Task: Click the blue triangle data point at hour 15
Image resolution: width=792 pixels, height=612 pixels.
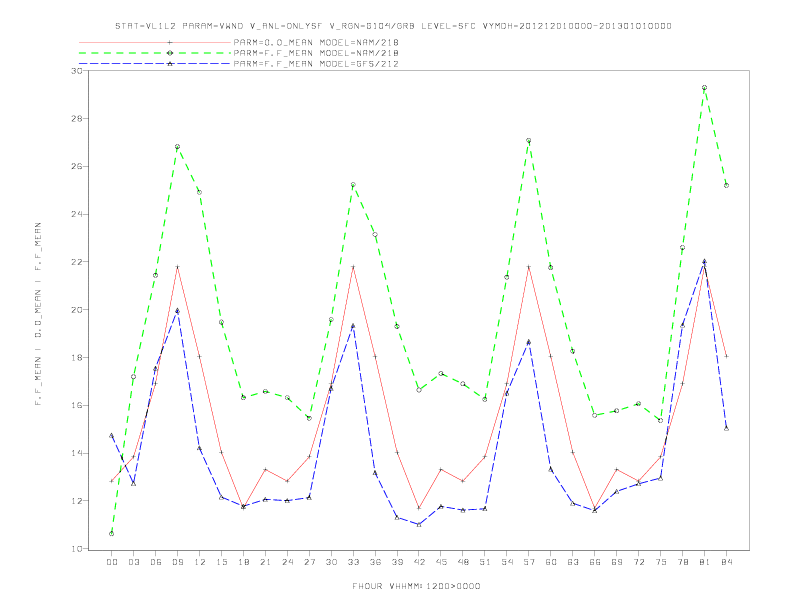Action: 221,497
